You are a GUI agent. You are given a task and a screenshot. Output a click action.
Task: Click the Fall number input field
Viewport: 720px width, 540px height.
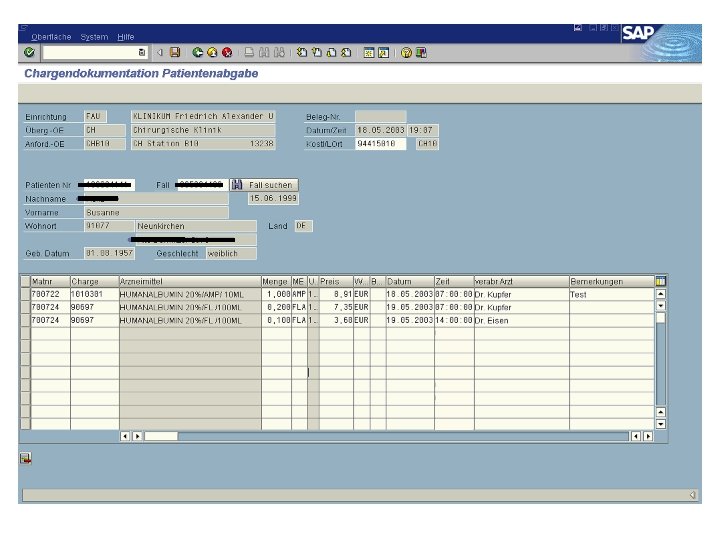[x=202, y=185]
